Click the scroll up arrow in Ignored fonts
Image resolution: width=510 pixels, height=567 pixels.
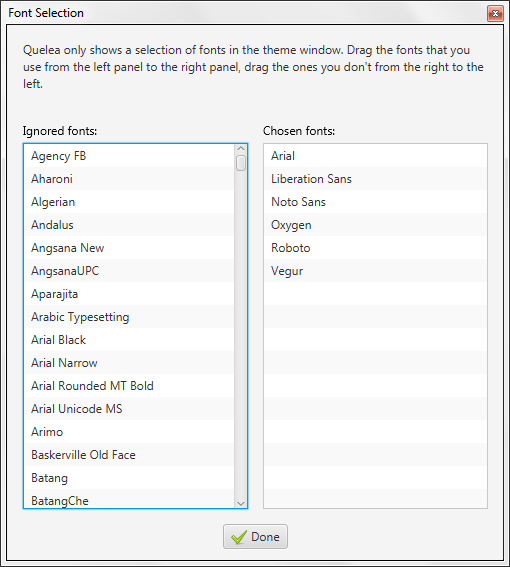tap(241, 149)
